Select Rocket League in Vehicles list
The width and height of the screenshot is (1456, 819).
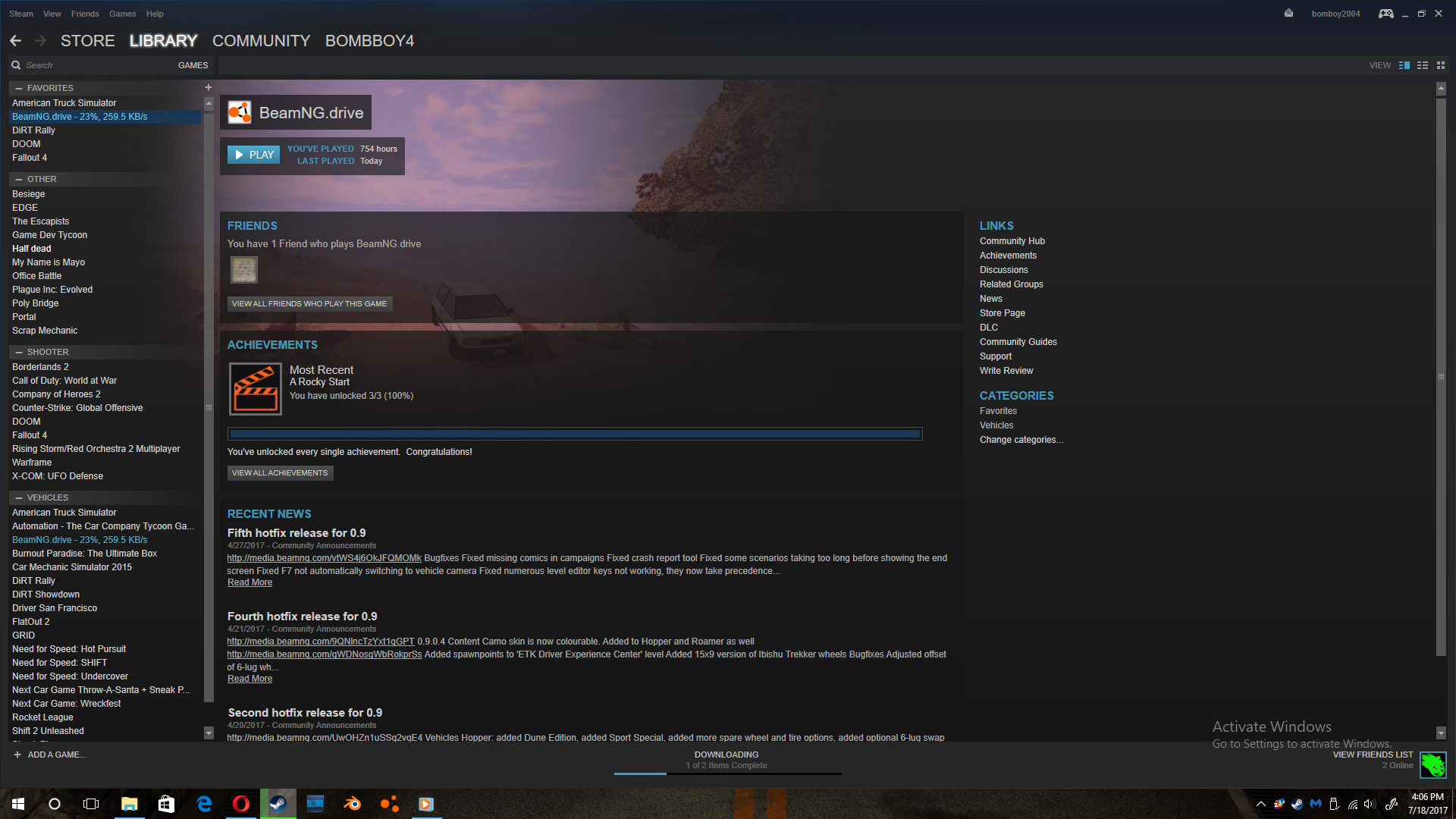[x=106, y=717]
